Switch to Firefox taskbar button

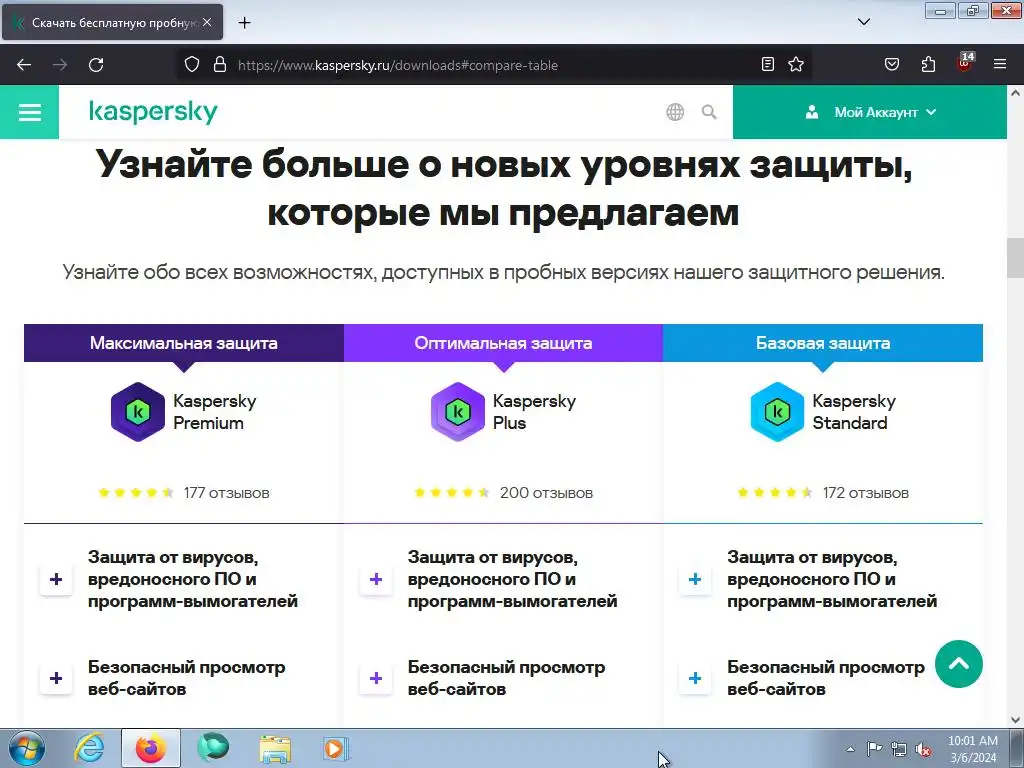151,748
